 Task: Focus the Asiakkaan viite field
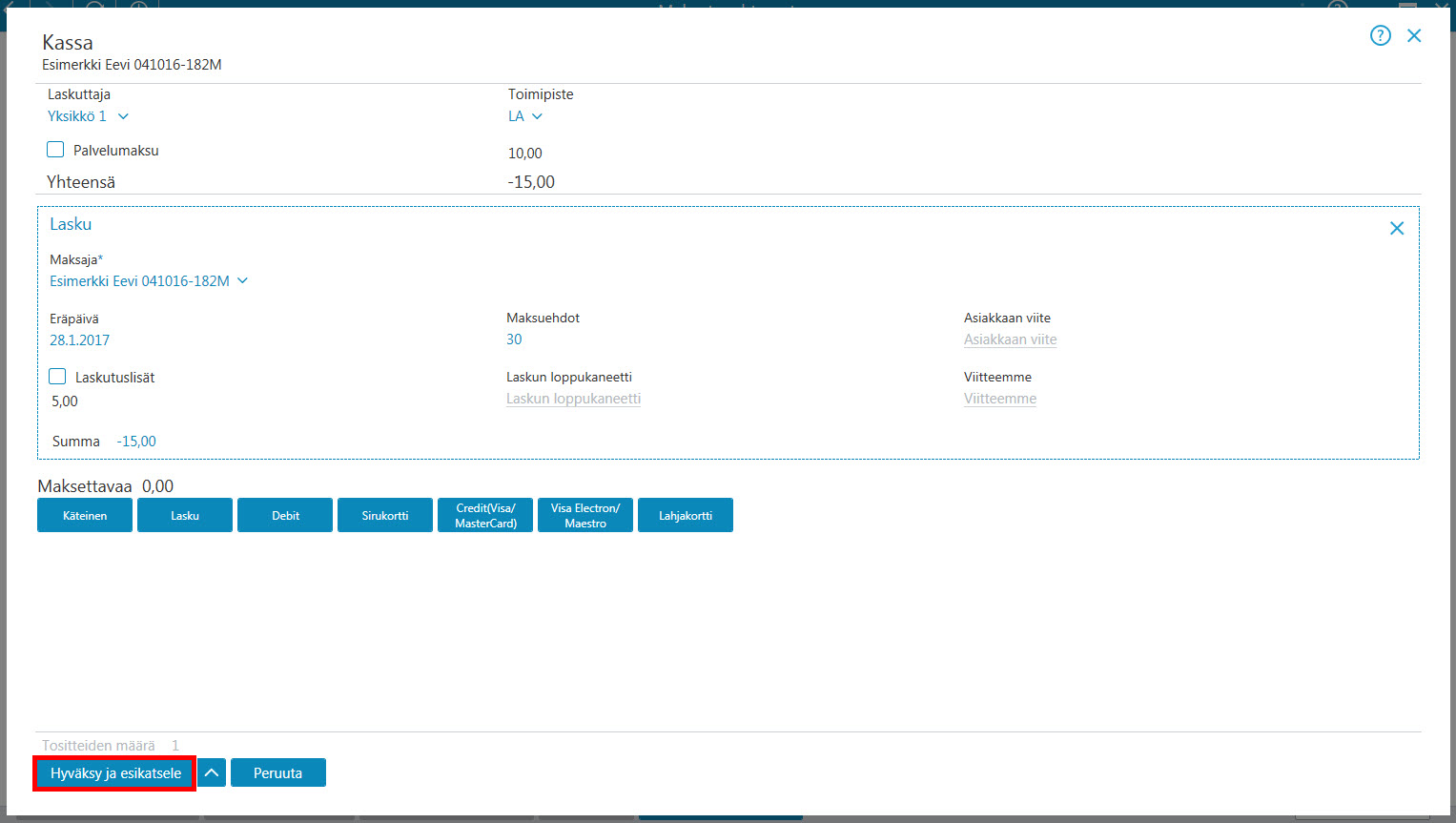point(1010,339)
